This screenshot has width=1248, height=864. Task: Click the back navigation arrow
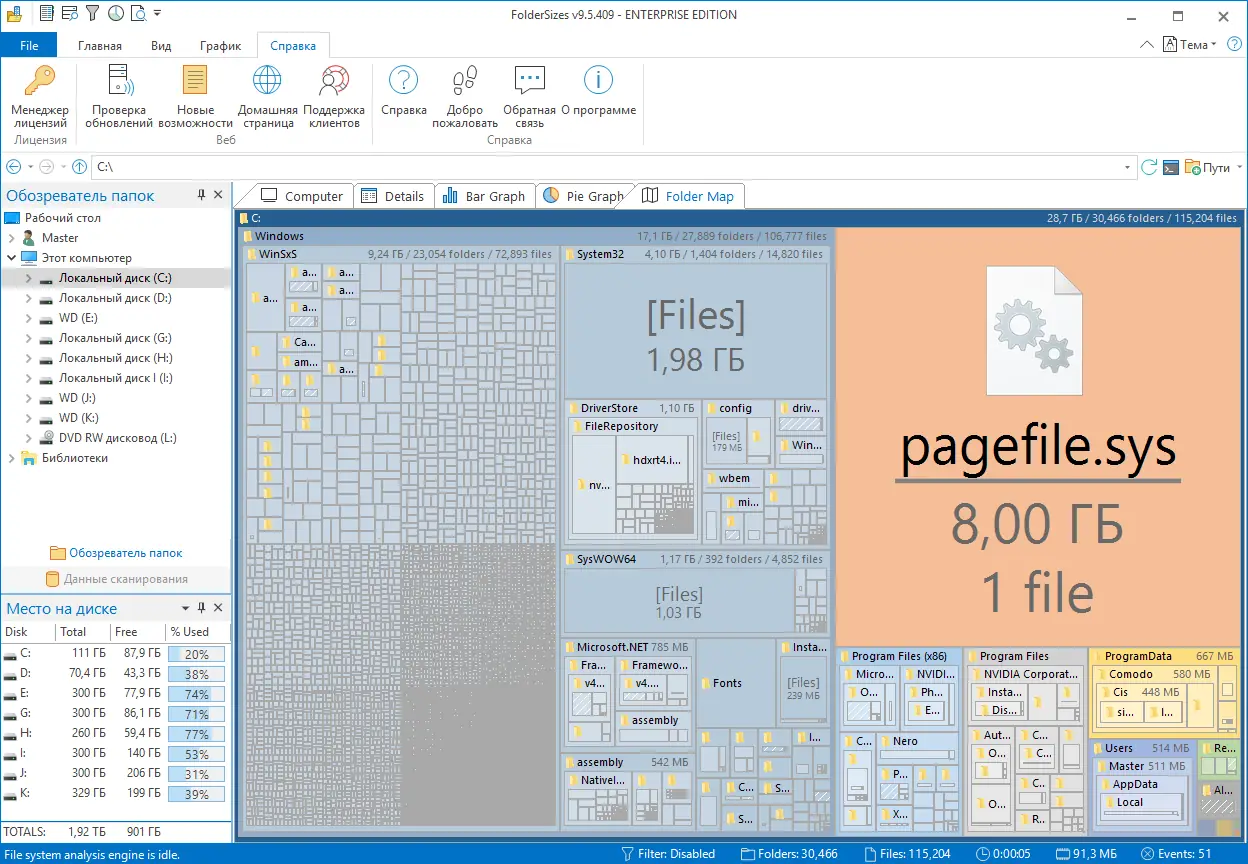click(14, 167)
